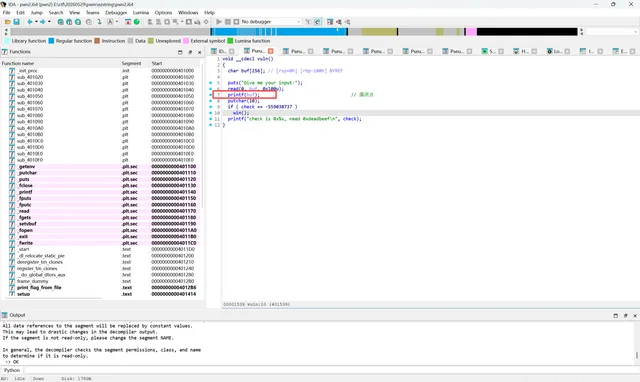The image size is (640, 382).
Task: Click function icon beside _init_proc
Action: point(12,71)
